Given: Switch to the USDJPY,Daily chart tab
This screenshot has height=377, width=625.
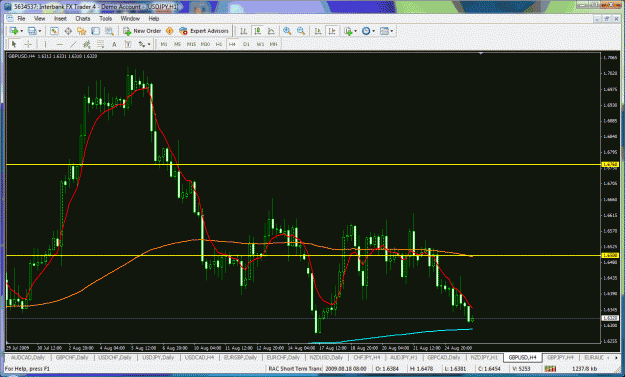Looking at the screenshot, I should [x=158, y=357].
